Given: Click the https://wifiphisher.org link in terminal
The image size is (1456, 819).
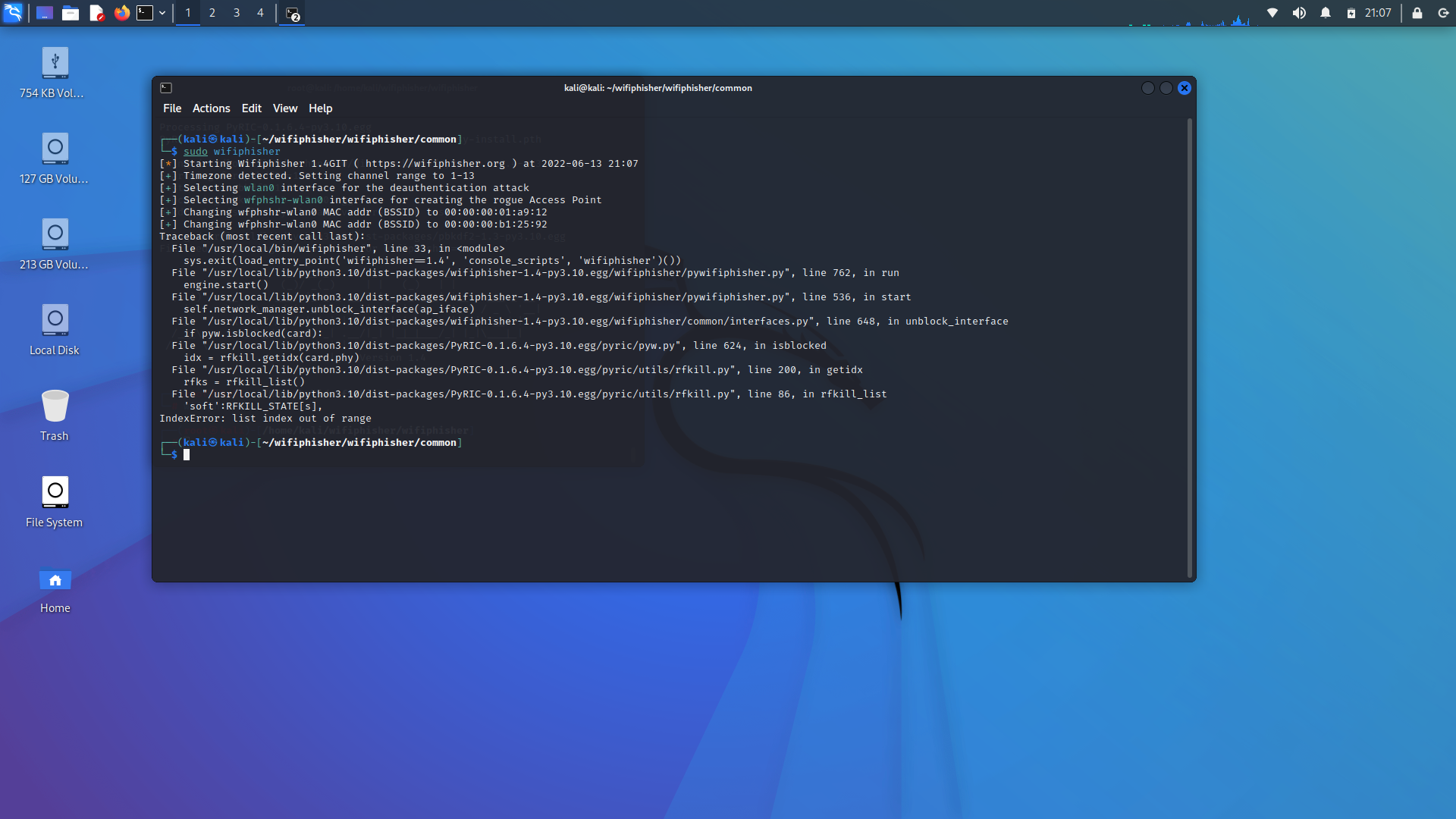Looking at the screenshot, I should click(435, 164).
